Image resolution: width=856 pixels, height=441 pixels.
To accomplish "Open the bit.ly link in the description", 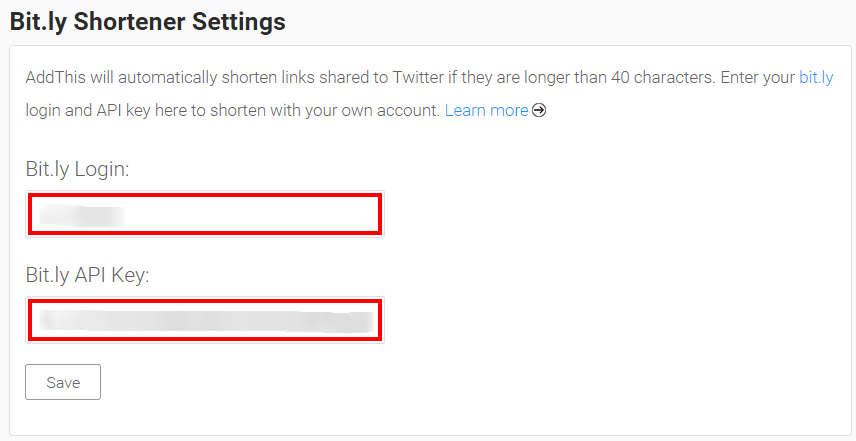I will click(x=816, y=78).
